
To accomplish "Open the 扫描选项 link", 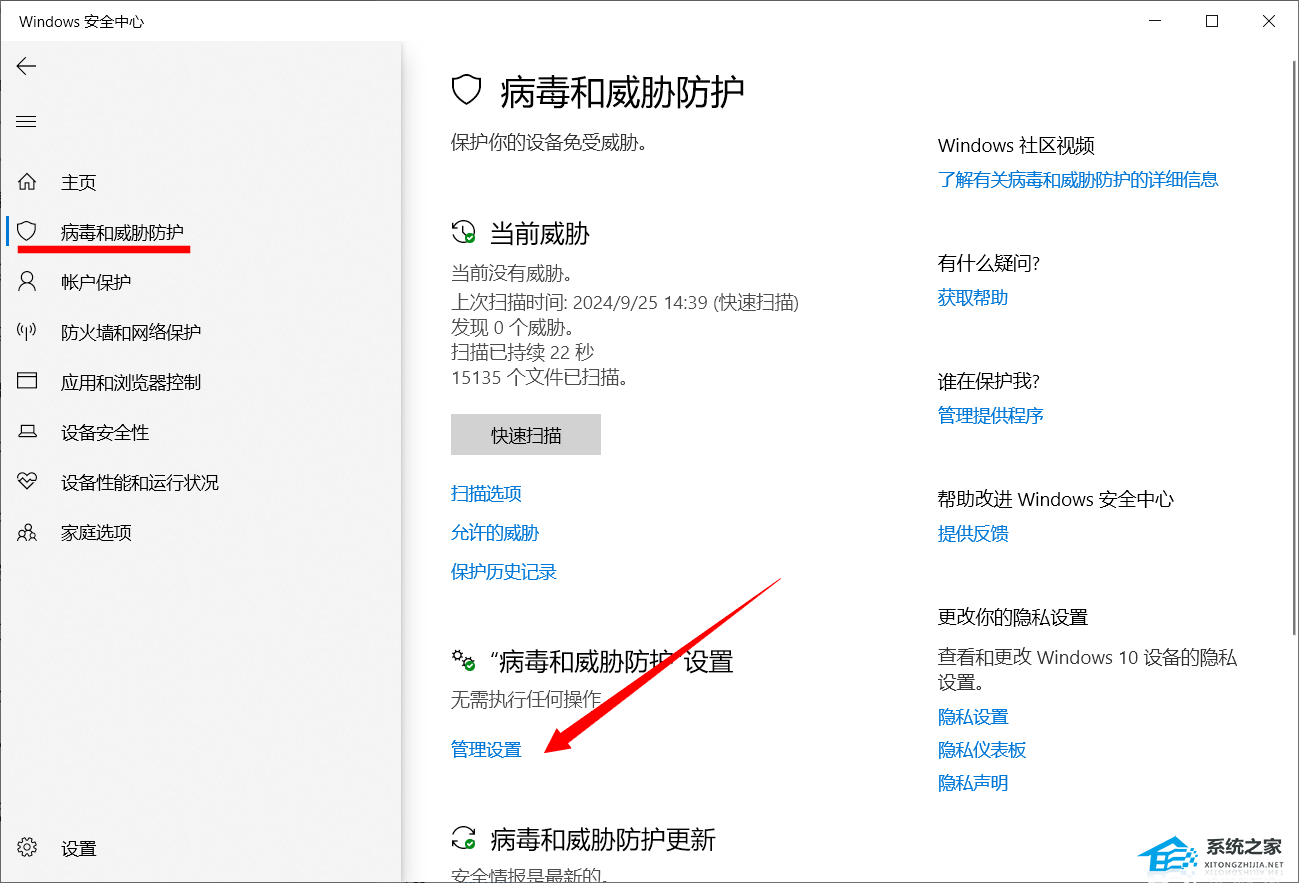I will (486, 493).
